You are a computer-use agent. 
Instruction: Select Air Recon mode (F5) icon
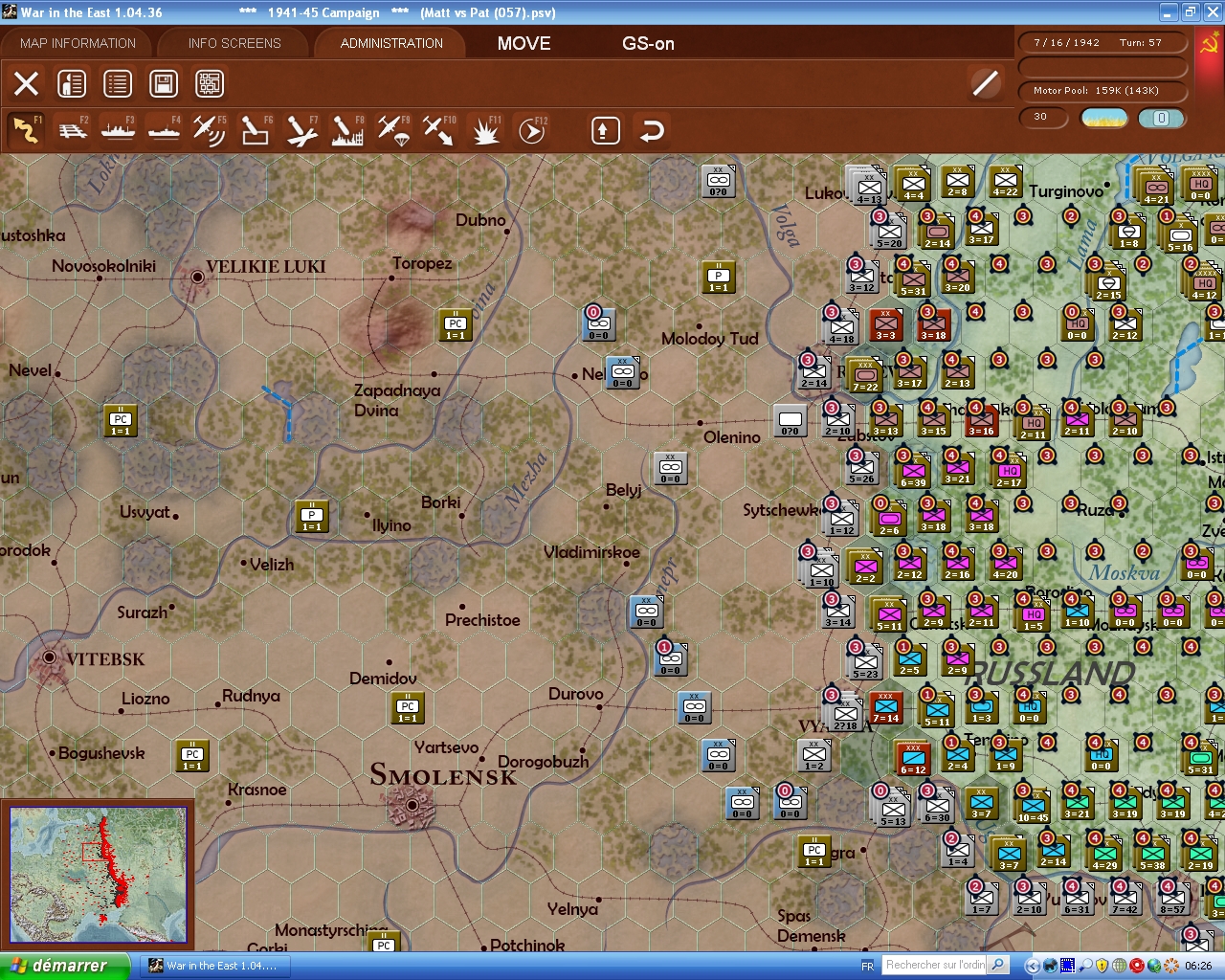[209, 130]
